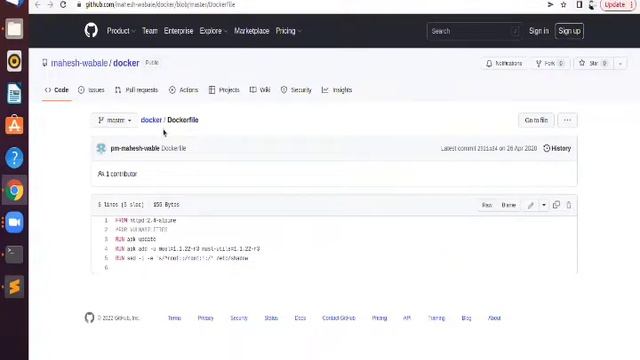
Task: Click the docker breadcrumb link
Action: (151, 120)
